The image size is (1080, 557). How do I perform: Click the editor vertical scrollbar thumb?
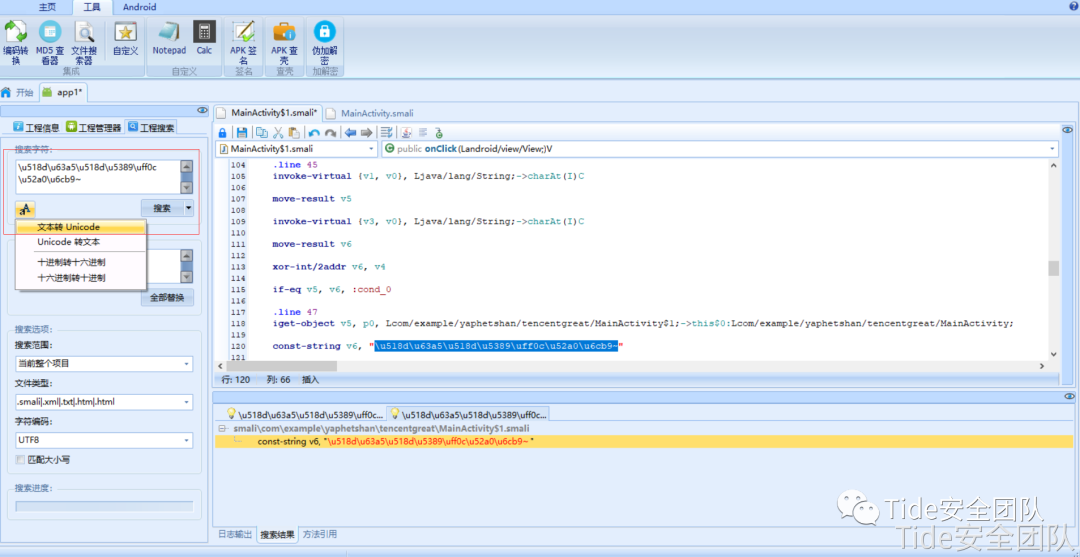(1053, 268)
